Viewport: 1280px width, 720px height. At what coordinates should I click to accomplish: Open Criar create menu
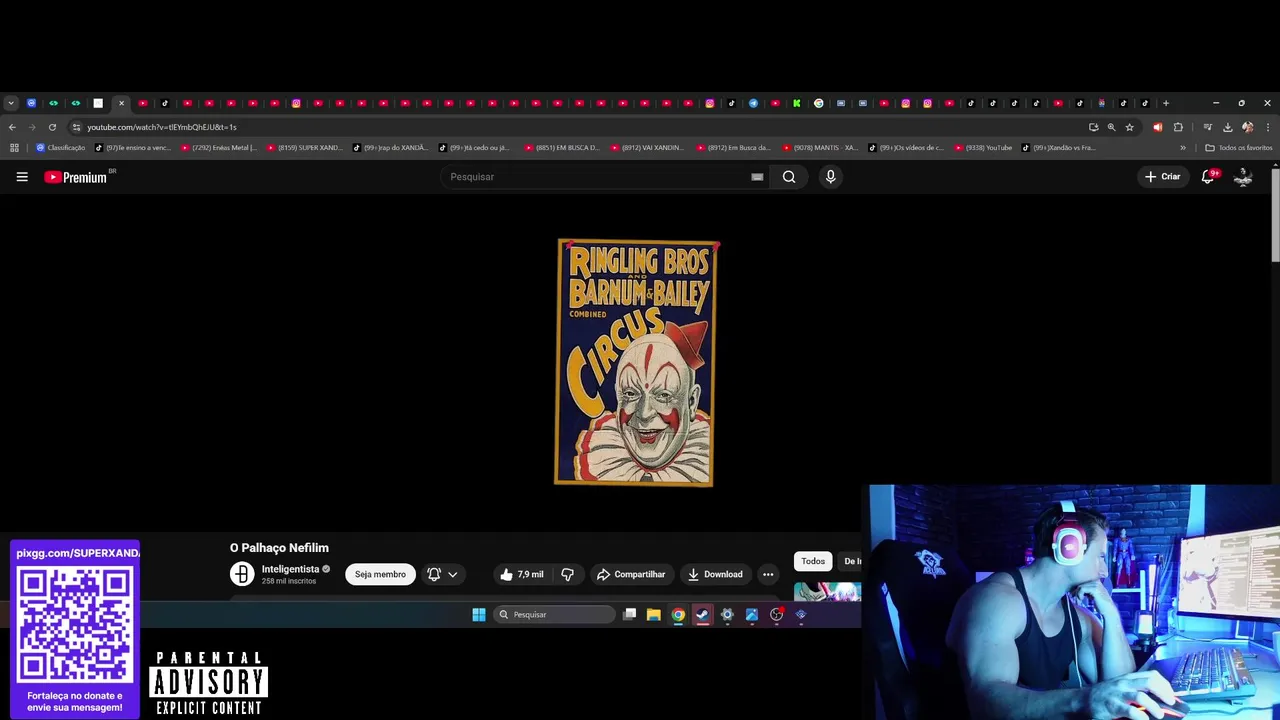1163,177
